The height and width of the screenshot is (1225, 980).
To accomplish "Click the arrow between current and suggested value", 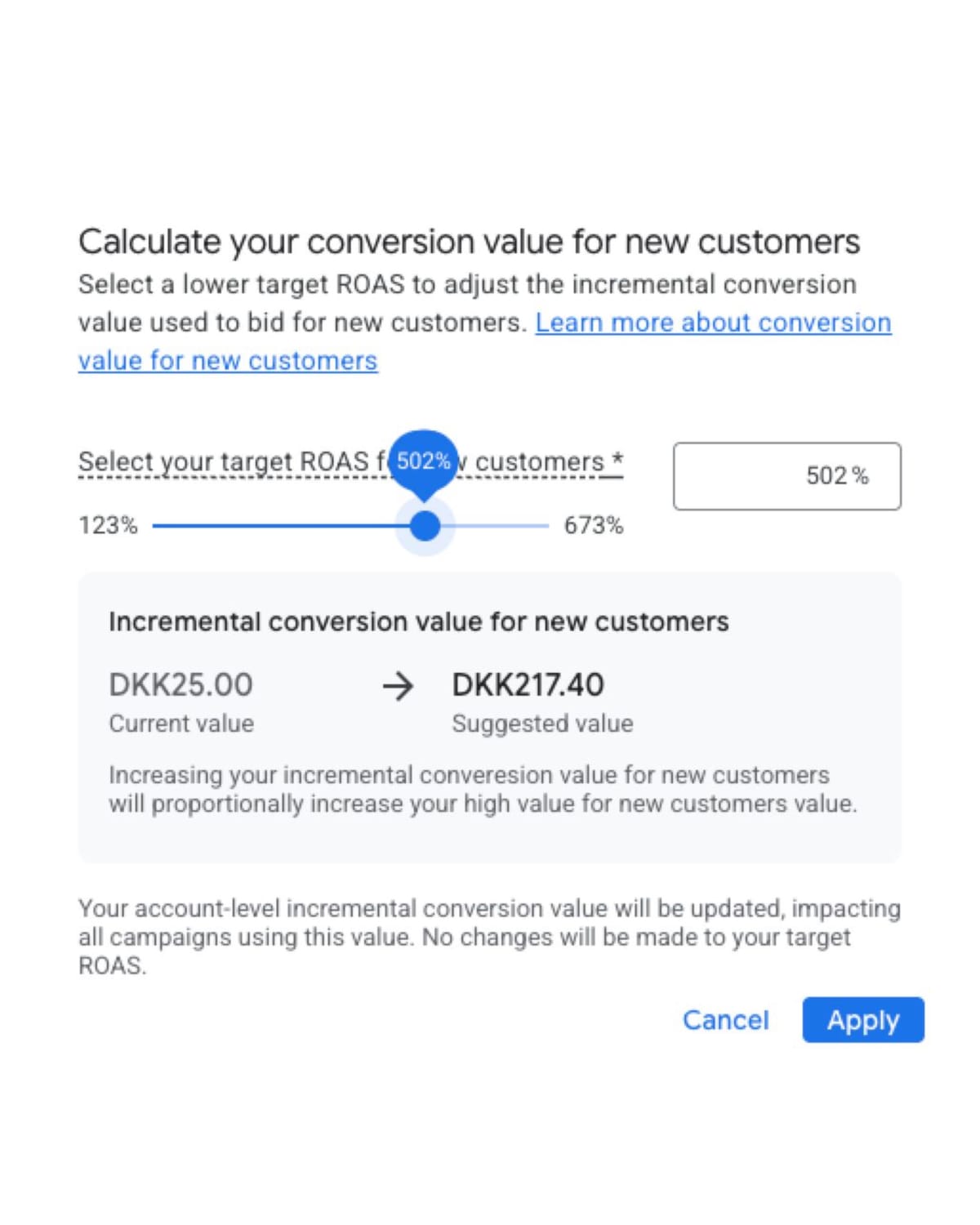I will pyautogui.click(x=398, y=686).
